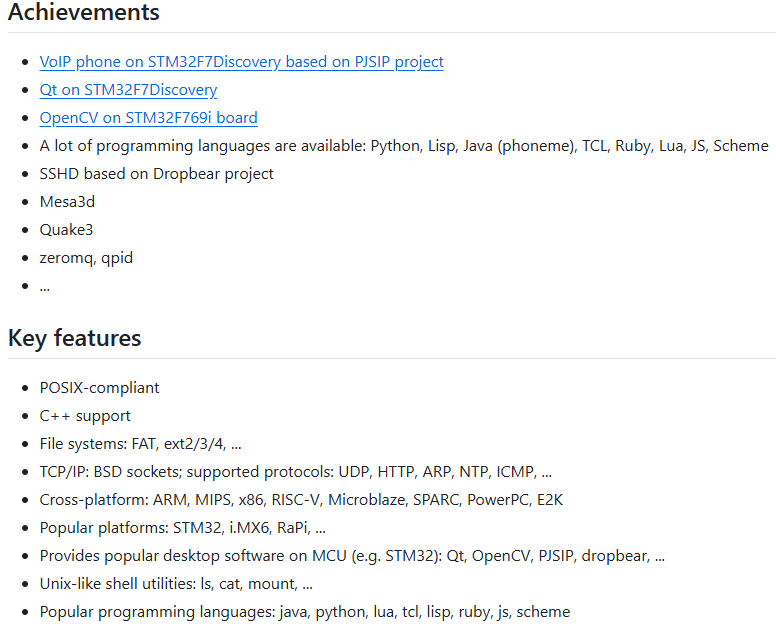776x629 pixels.
Task: Click the 'Popular programming languages: java, python' line
Action: click(x=304, y=612)
